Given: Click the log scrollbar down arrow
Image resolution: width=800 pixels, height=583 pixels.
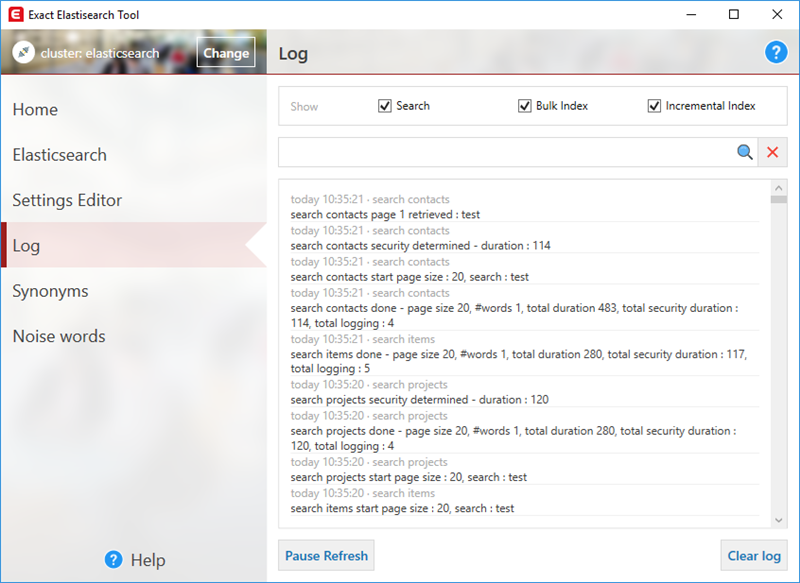Looking at the screenshot, I should coord(779,520).
